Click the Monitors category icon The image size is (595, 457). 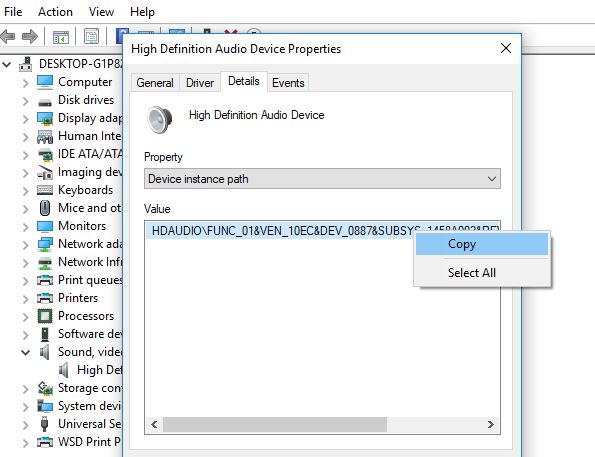(x=45, y=226)
